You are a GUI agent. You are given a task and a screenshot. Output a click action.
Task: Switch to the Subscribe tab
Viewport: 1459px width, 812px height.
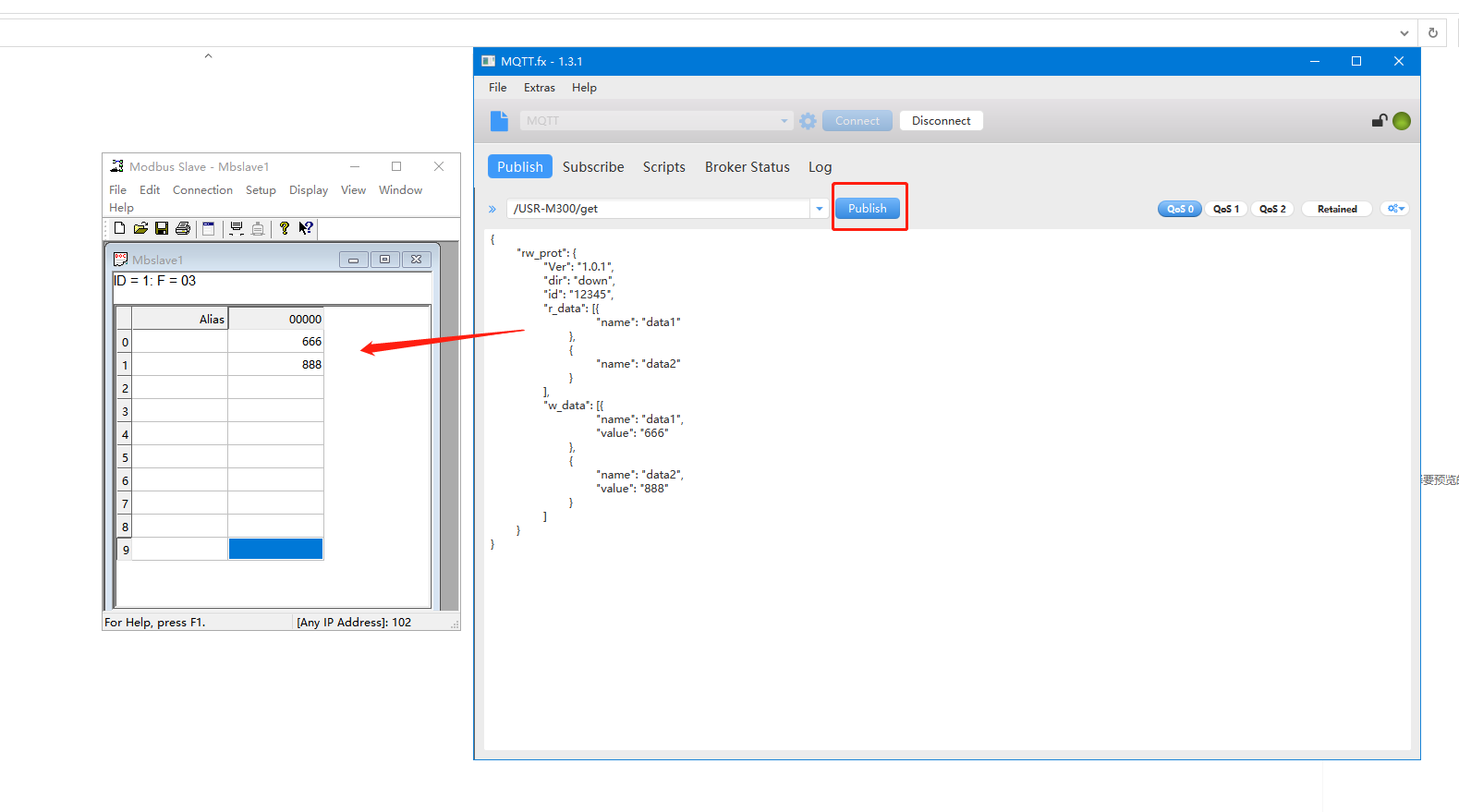coord(593,167)
